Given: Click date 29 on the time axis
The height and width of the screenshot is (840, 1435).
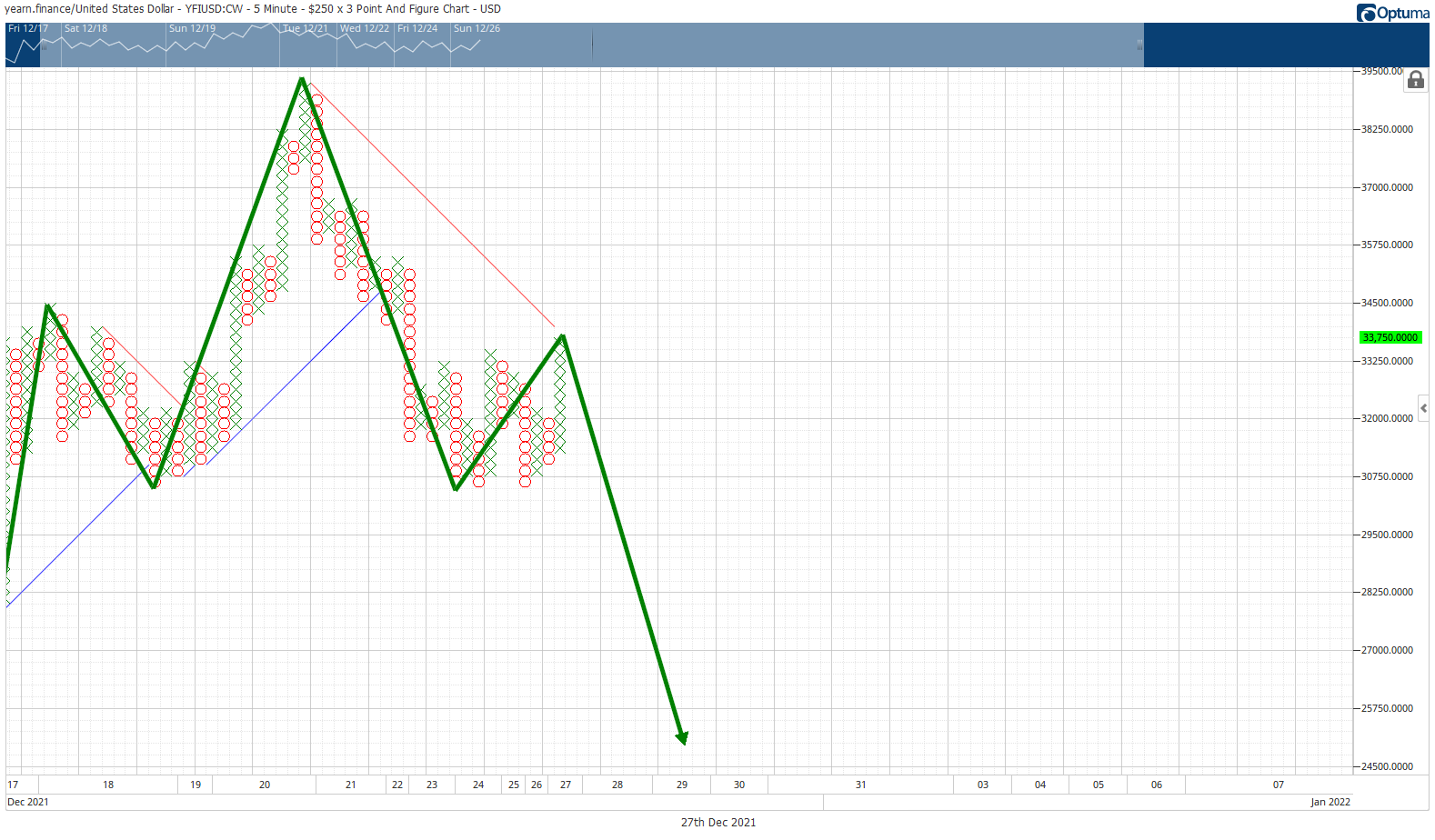Looking at the screenshot, I should (x=682, y=785).
